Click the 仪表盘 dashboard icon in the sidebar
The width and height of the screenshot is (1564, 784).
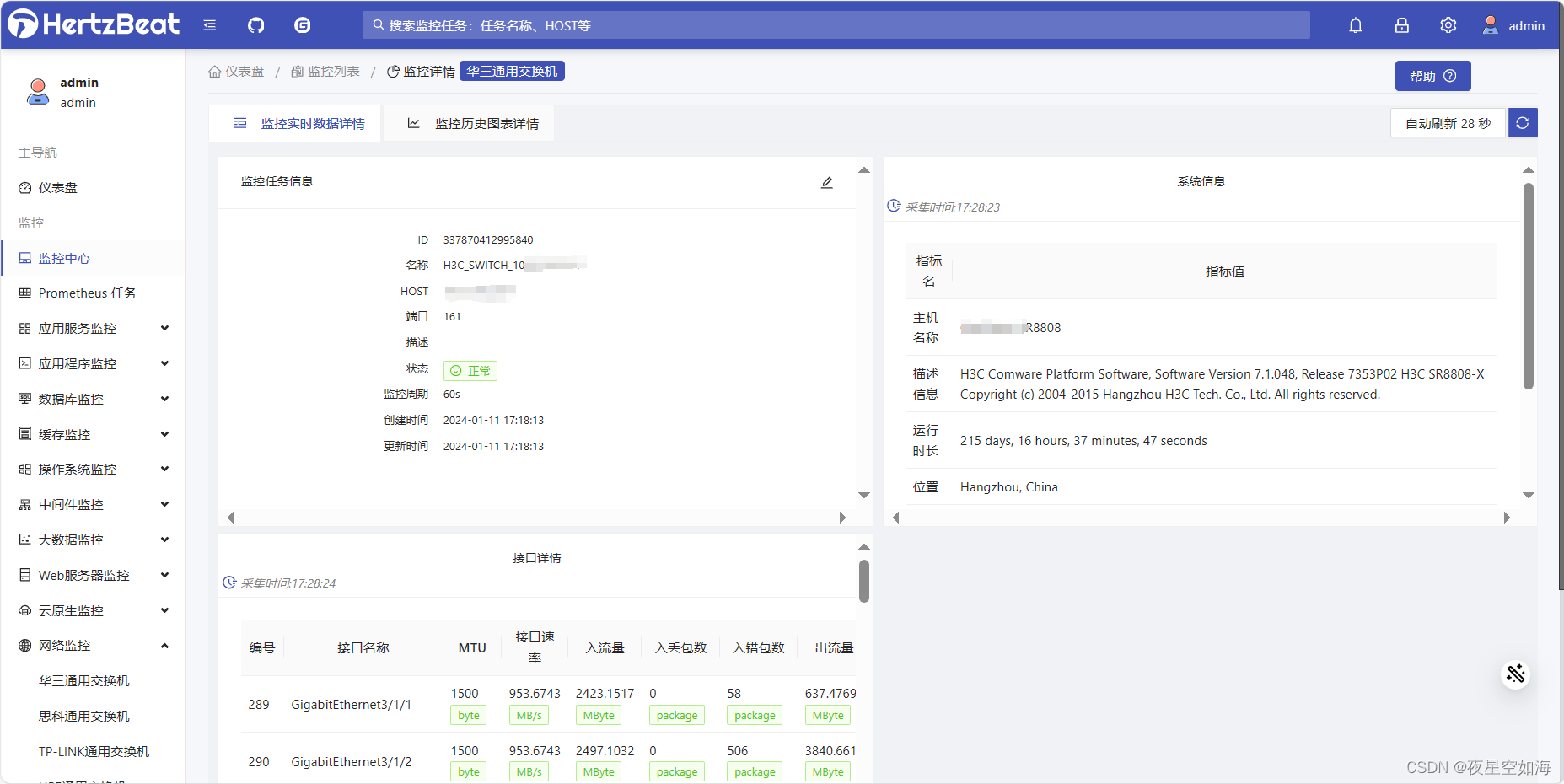coord(24,187)
